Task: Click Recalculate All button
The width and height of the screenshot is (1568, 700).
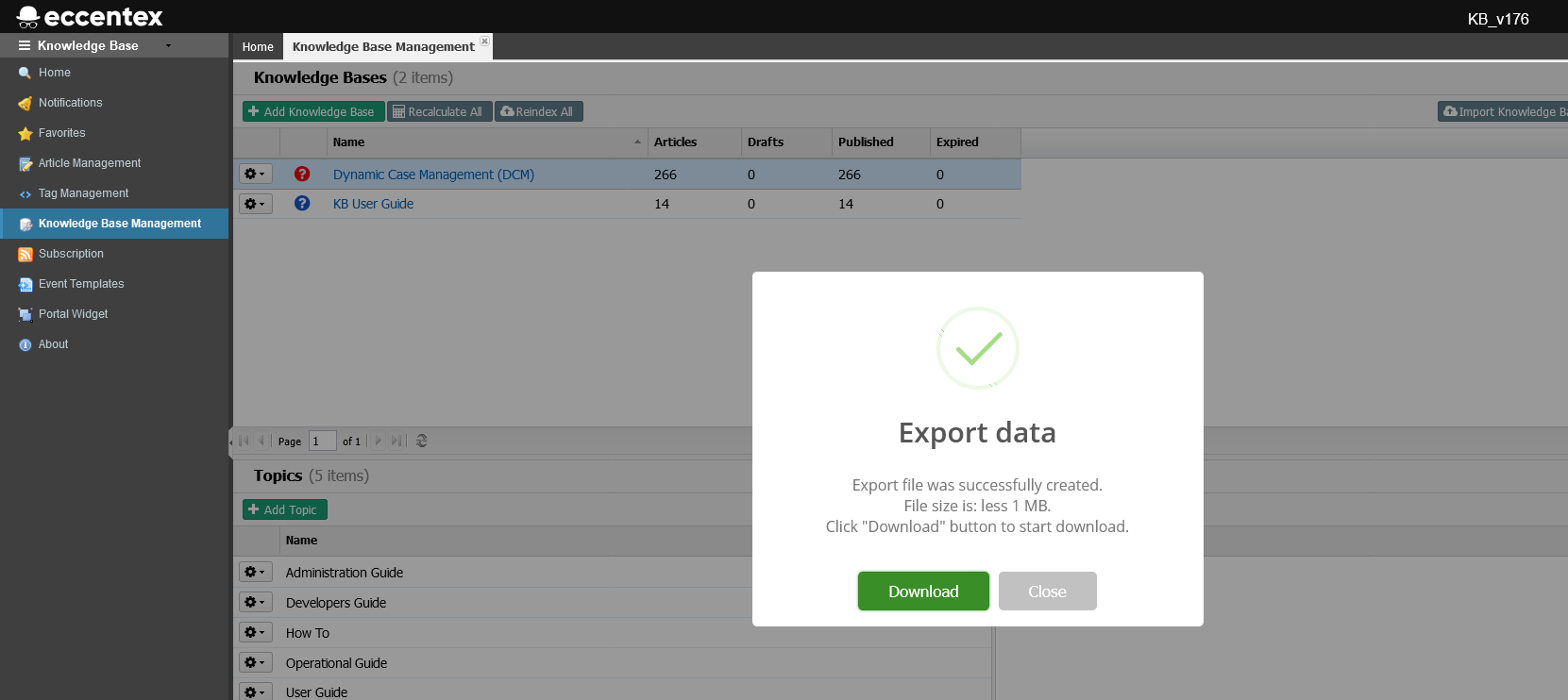Action: [x=439, y=111]
